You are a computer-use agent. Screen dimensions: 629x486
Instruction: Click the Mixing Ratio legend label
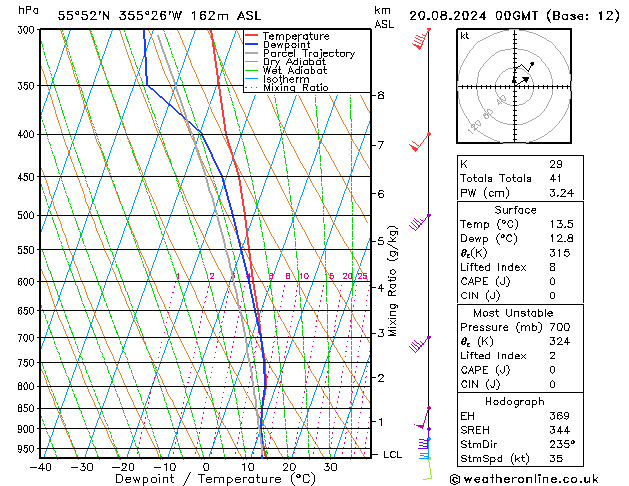click(x=295, y=88)
